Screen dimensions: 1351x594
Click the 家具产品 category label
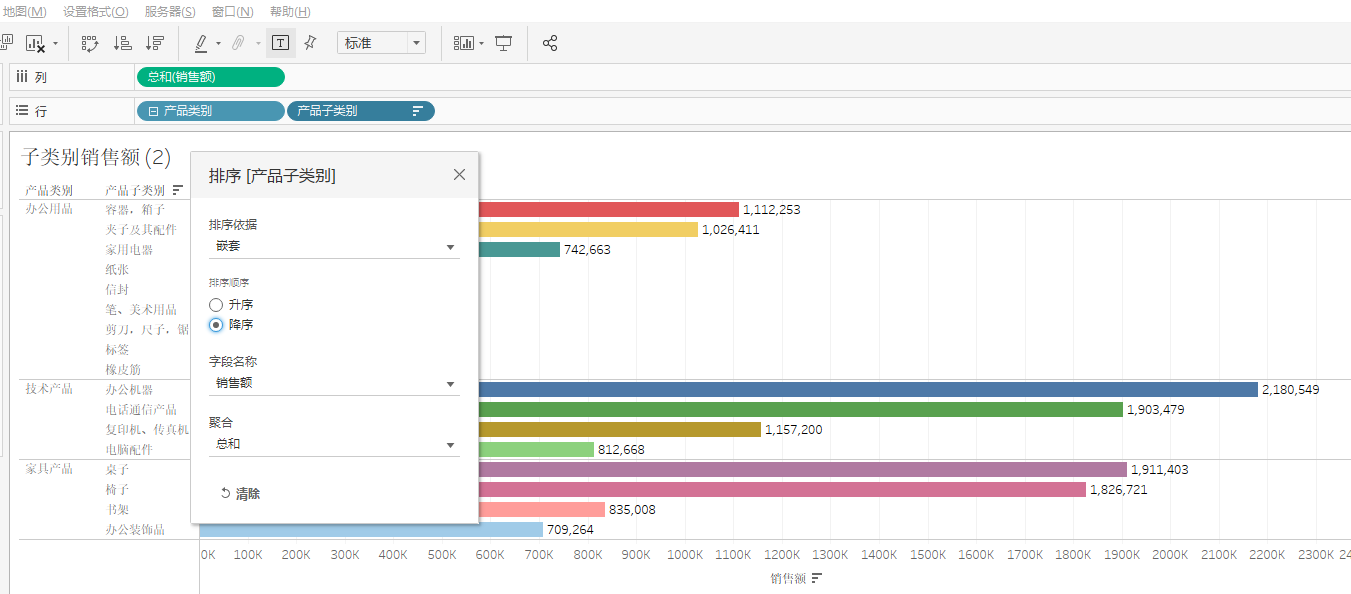(49, 469)
